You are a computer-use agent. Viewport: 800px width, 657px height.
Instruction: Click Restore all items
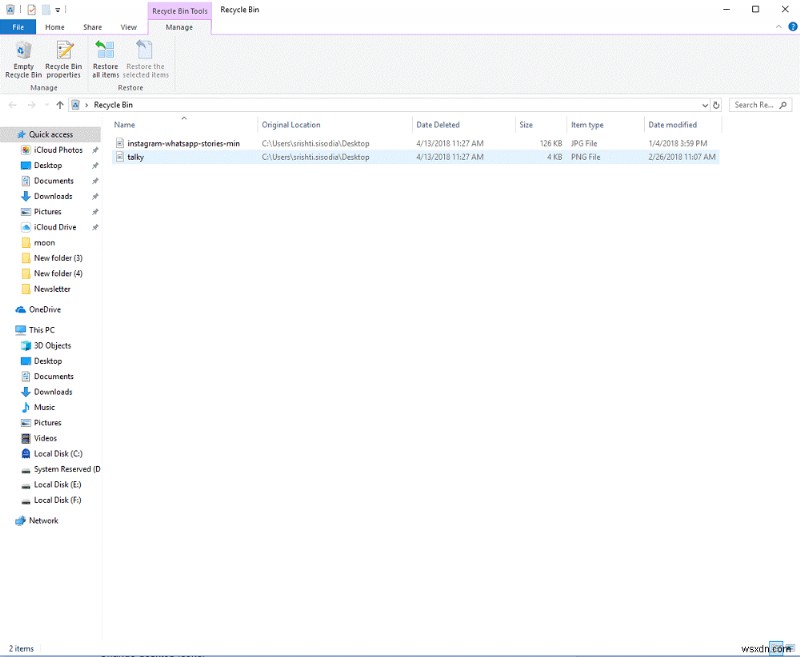click(105, 58)
